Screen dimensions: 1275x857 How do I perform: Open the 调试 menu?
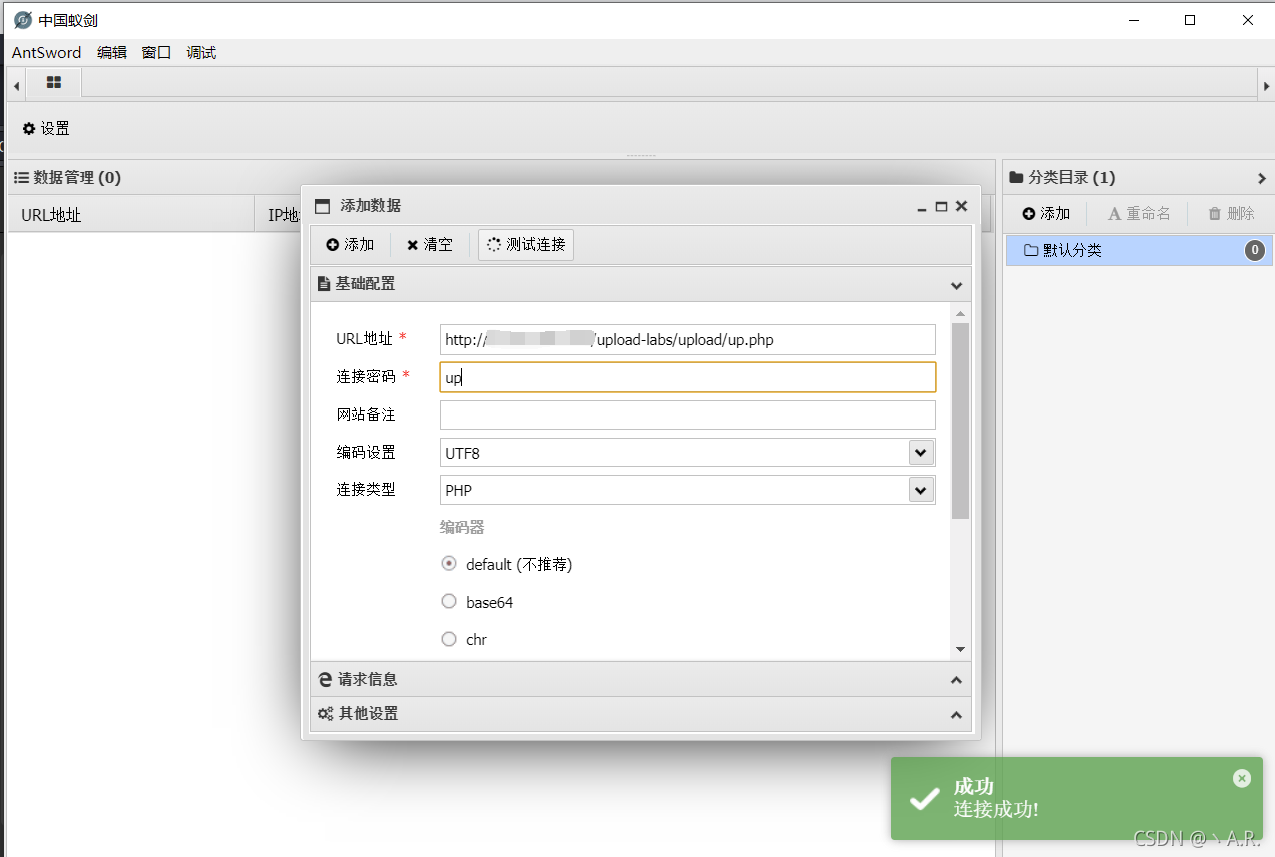201,53
